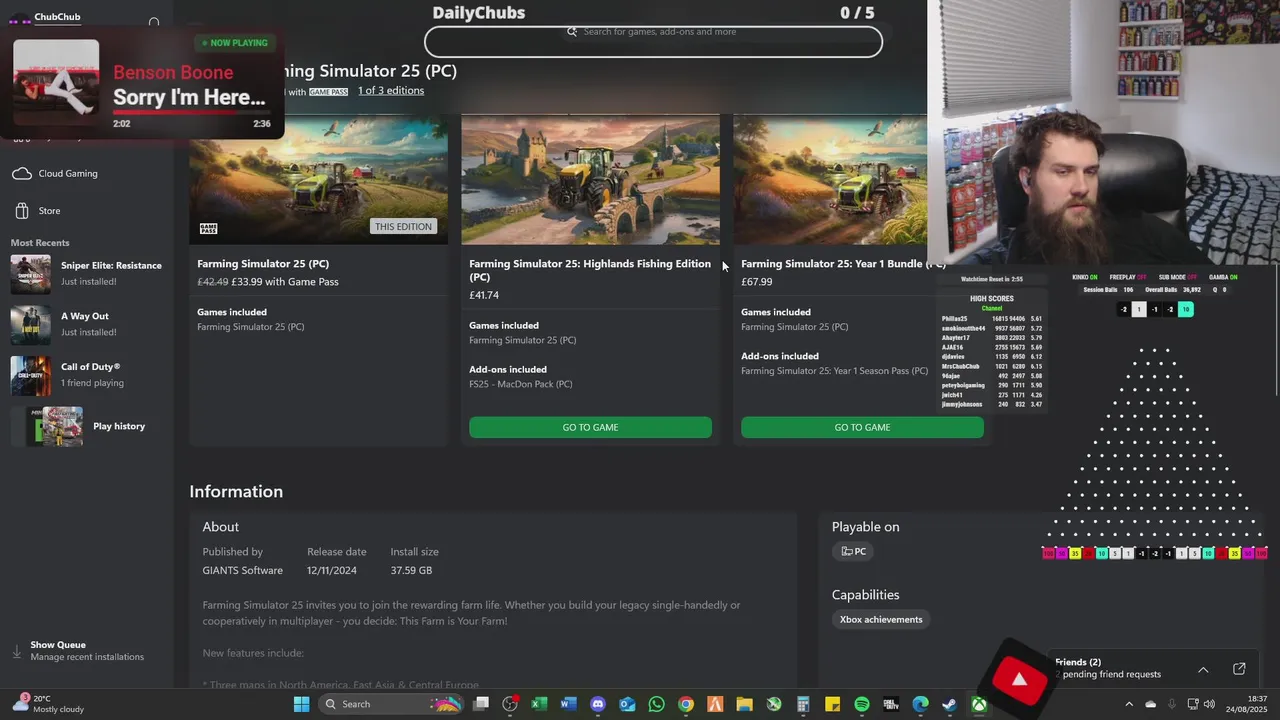The width and height of the screenshot is (1280, 720).
Task: Click the Xbox achievements capability chip
Action: (881, 619)
